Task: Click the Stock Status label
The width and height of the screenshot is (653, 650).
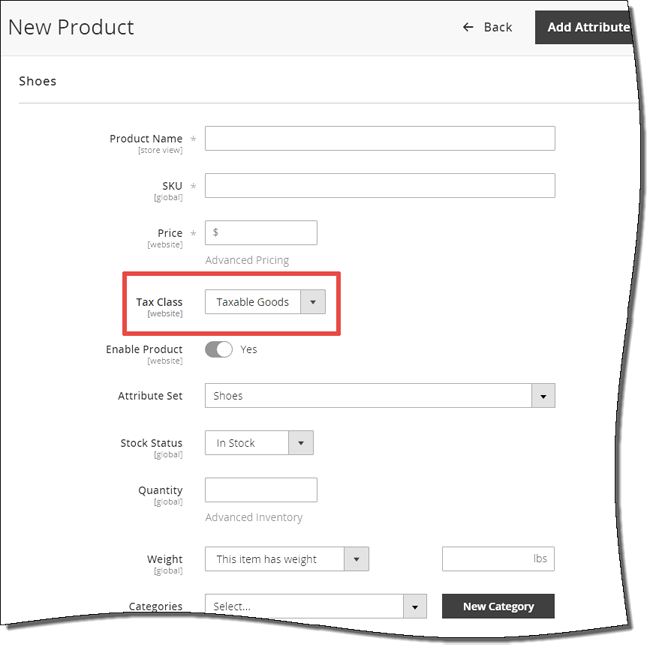Action: 151,443
